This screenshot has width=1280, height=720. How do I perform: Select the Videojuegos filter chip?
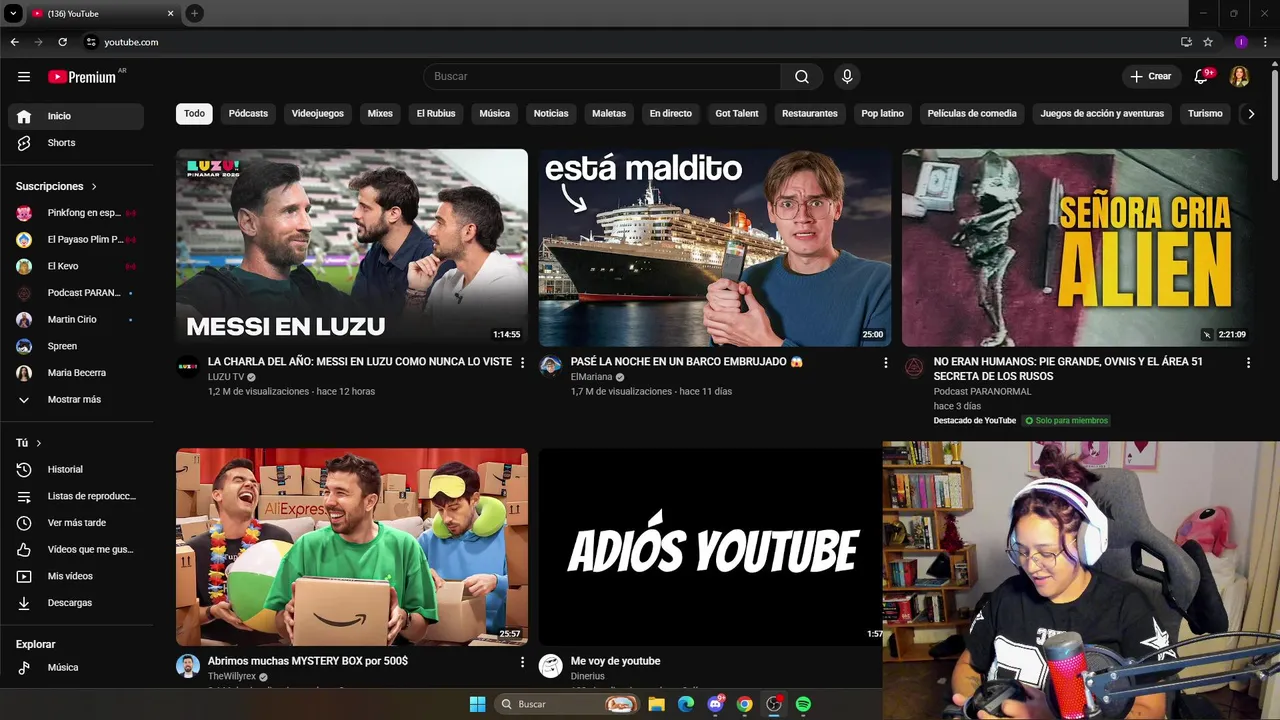318,114
